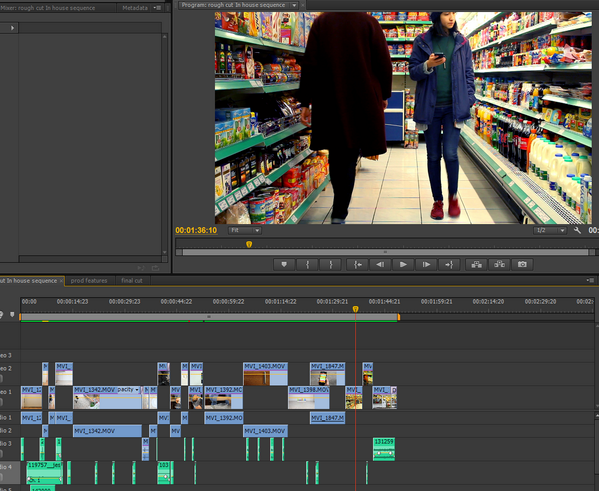Select the rough cut In house sequence tab
This screenshot has width=599, height=491.
pyautogui.click(x=29, y=280)
